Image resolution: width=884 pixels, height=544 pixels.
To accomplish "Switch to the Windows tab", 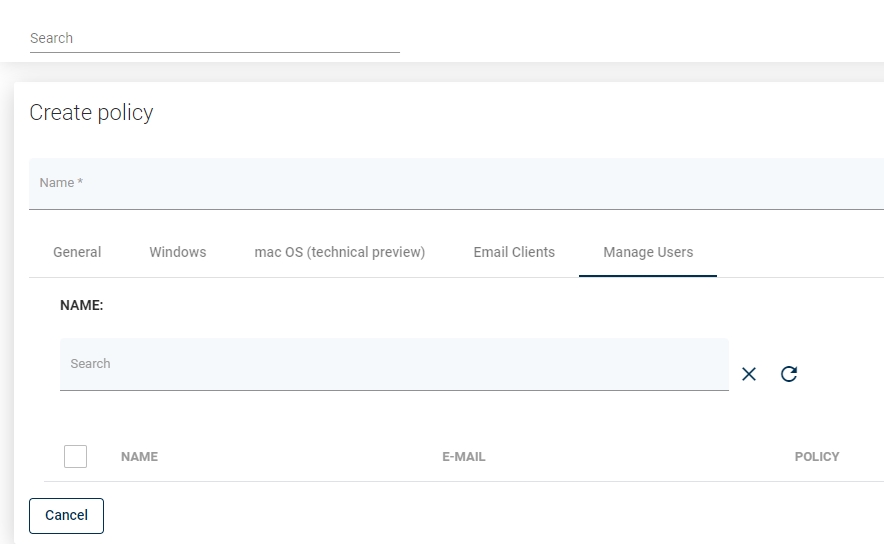I will click(x=178, y=252).
